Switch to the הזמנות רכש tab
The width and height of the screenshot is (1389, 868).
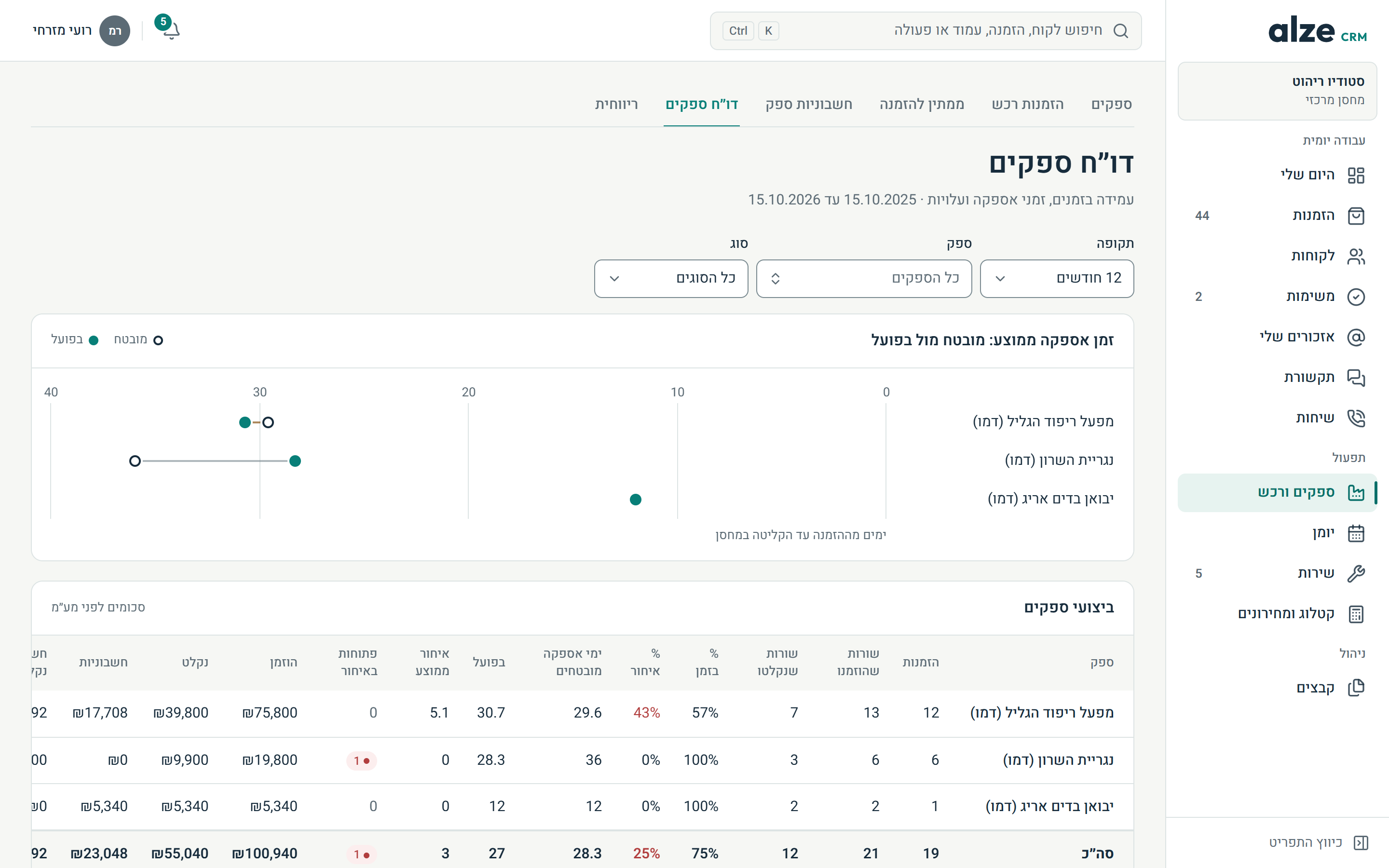(x=1027, y=105)
